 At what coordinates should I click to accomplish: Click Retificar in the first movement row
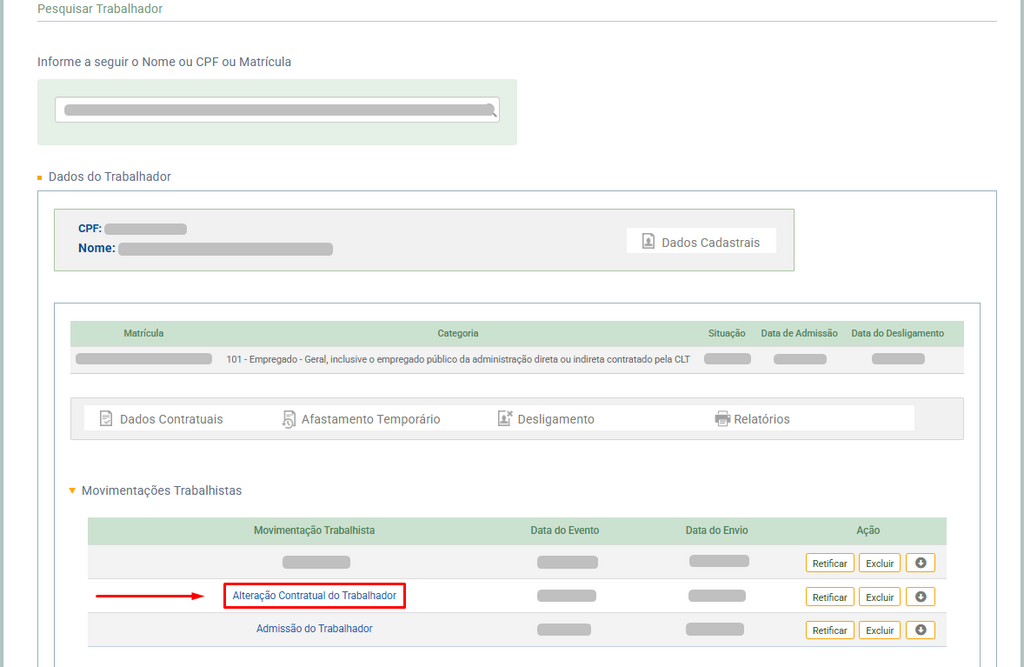point(829,563)
